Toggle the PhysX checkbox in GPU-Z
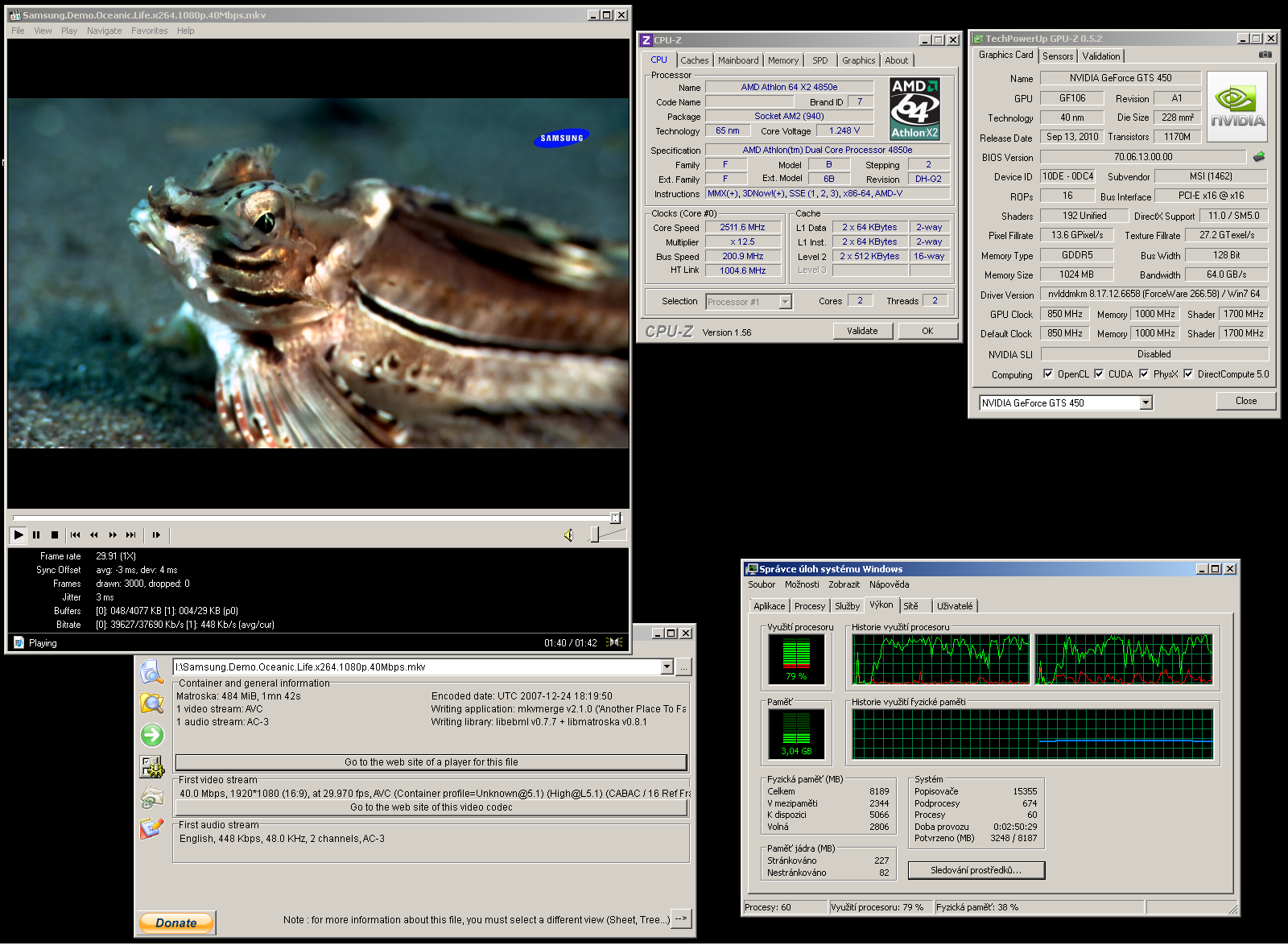The width and height of the screenshot is (1288, 945). pos(1144,373)
